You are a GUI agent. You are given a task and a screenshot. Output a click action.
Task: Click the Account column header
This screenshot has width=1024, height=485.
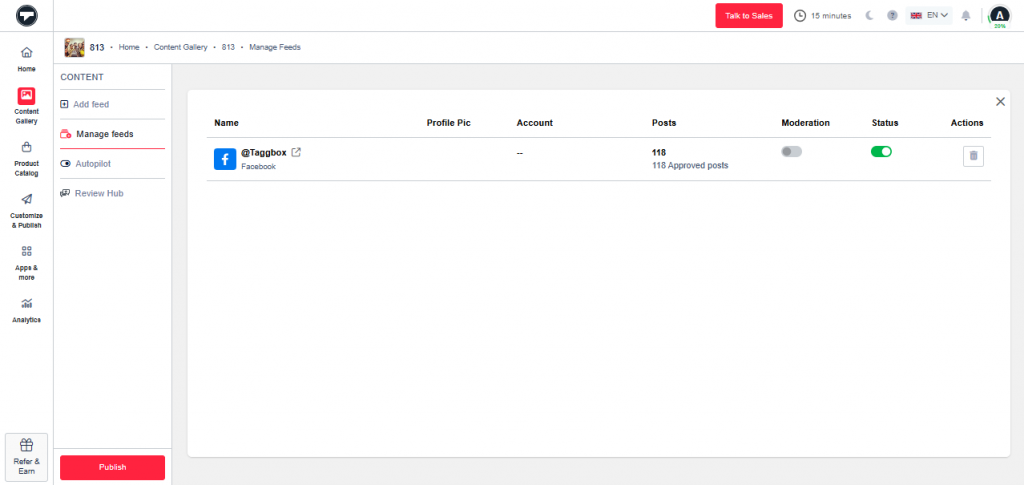[x=535, y=123]
